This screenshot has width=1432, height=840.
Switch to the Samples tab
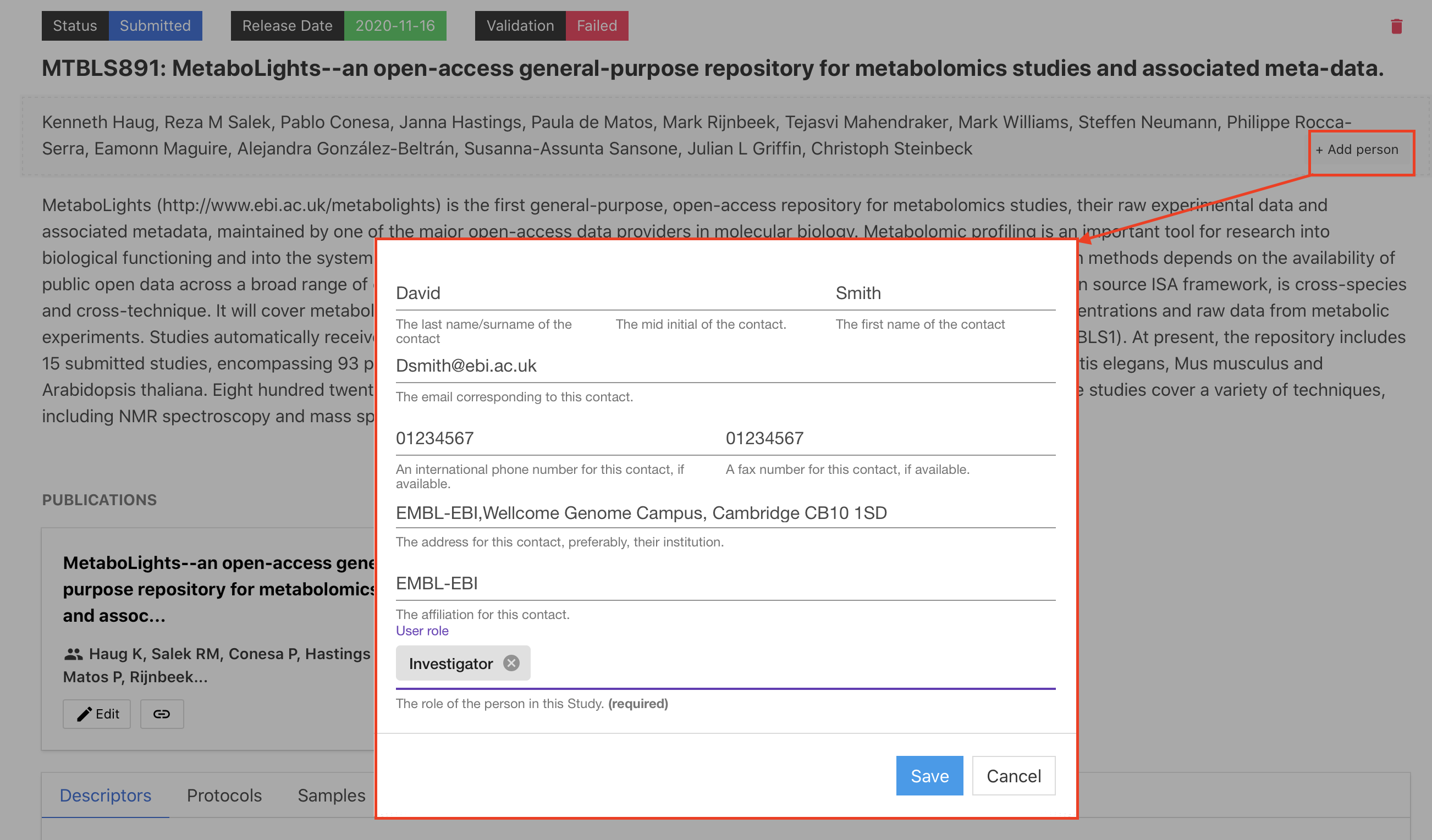[331, 795]
